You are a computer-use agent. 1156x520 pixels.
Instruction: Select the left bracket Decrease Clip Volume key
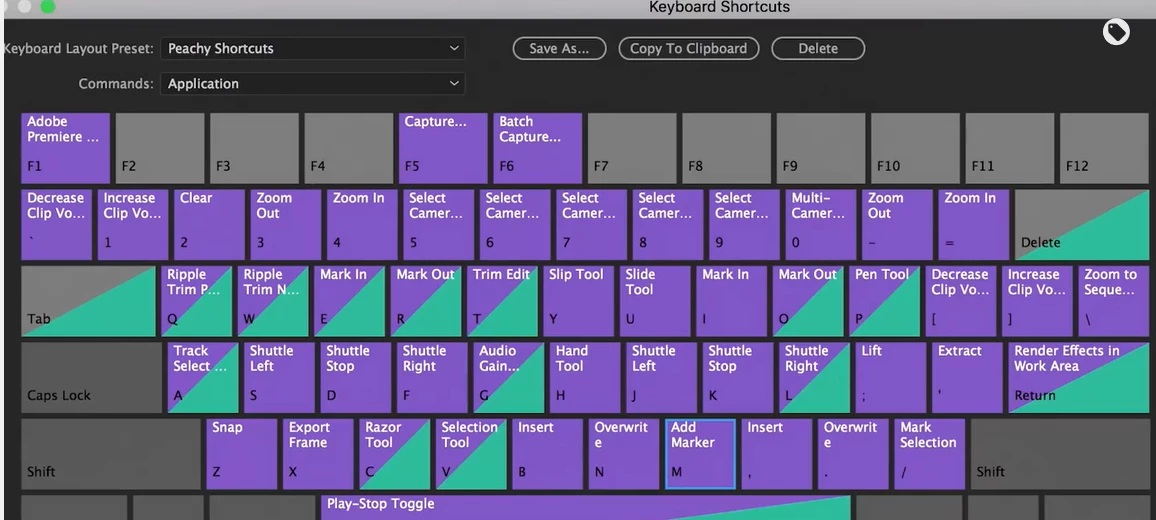point(961,302)
